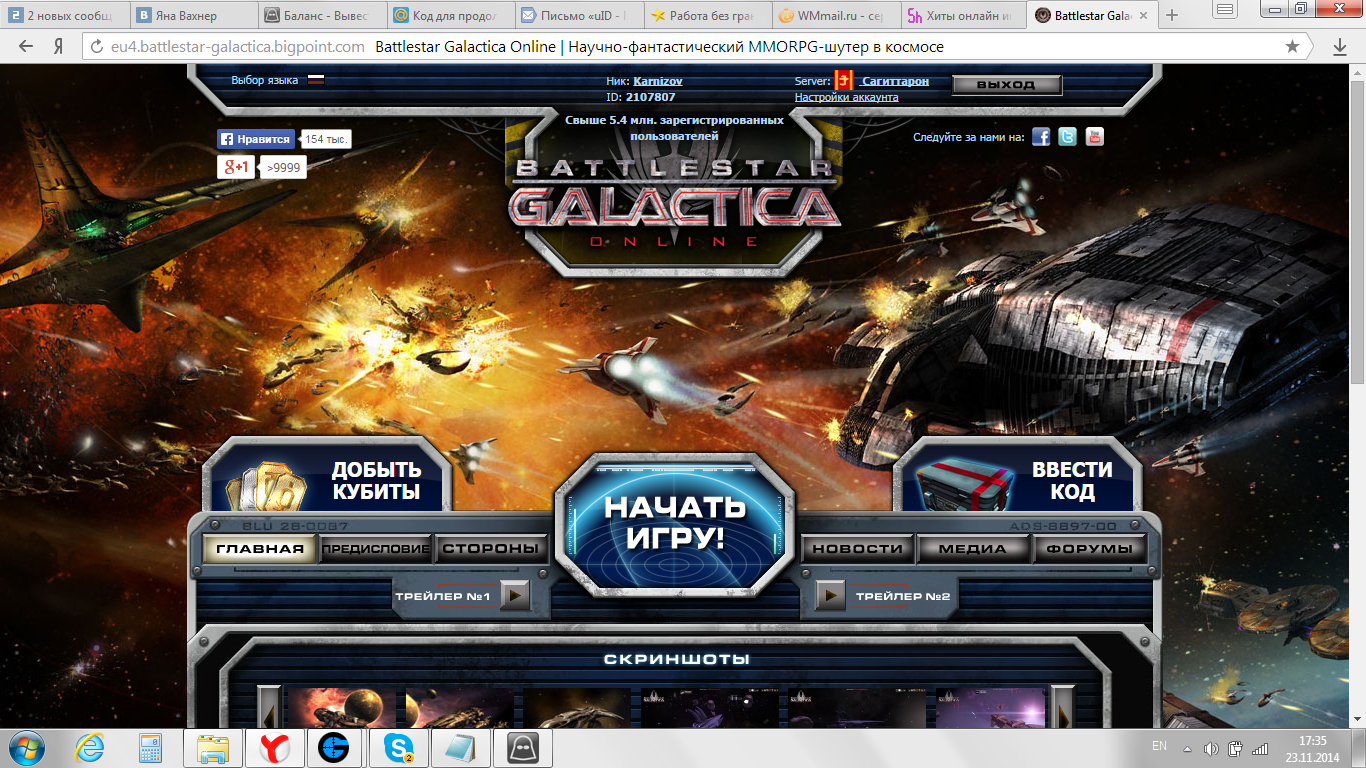Open language selection via Russian flag
The height and width of the screenshot is (768, 1366).
tap(316, 80)
